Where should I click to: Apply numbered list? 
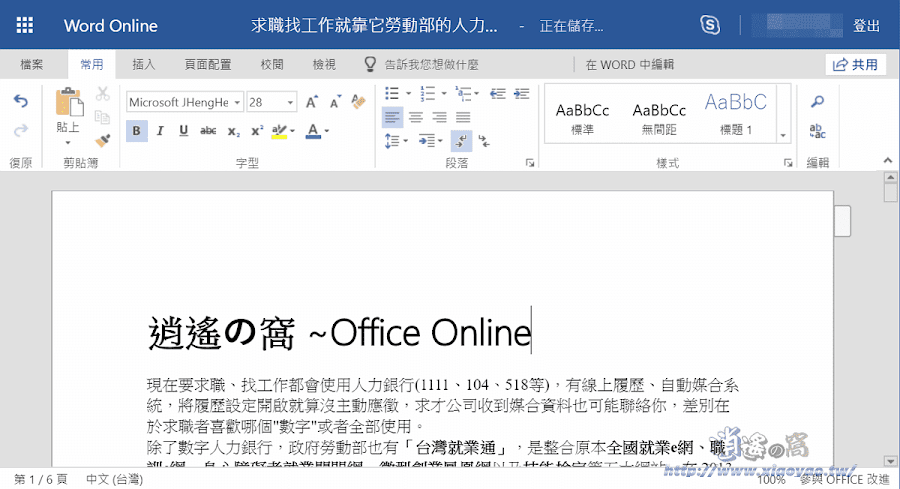(428, 94)
